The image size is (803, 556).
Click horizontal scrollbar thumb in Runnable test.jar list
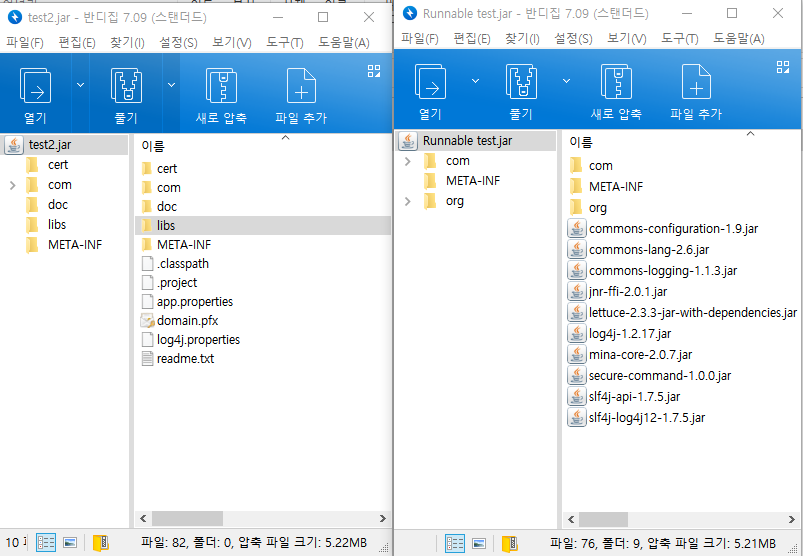603,520
